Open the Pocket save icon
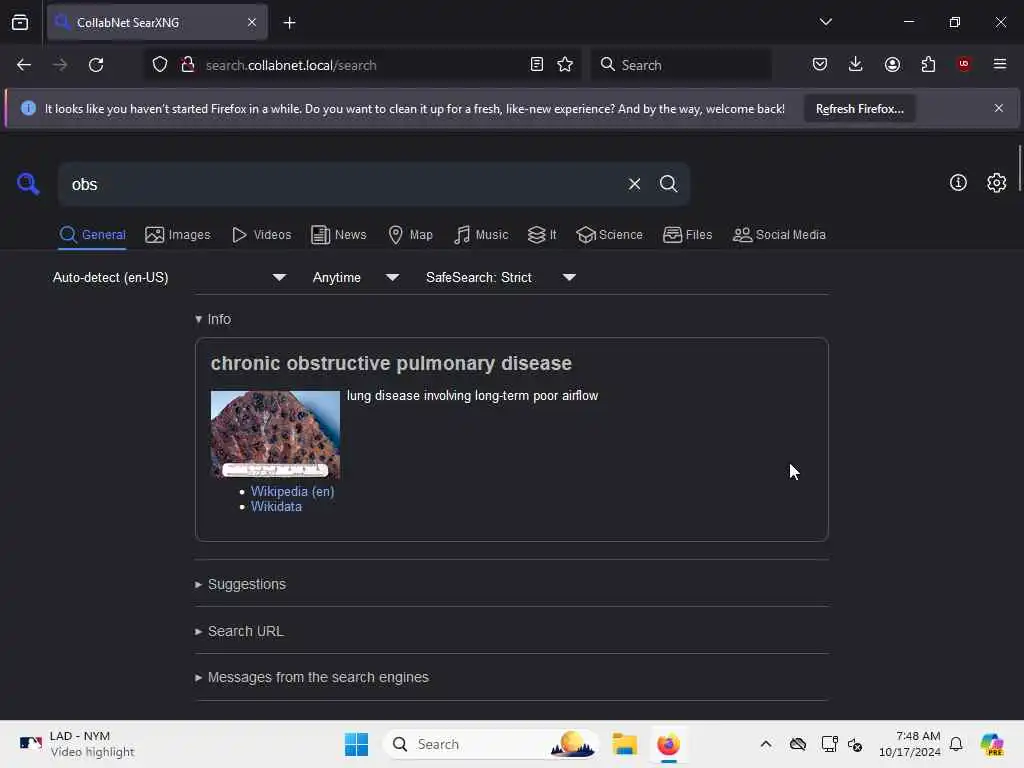Viewport: 1024px width, 768px height. pyautogui.click(x=820, y=65)
